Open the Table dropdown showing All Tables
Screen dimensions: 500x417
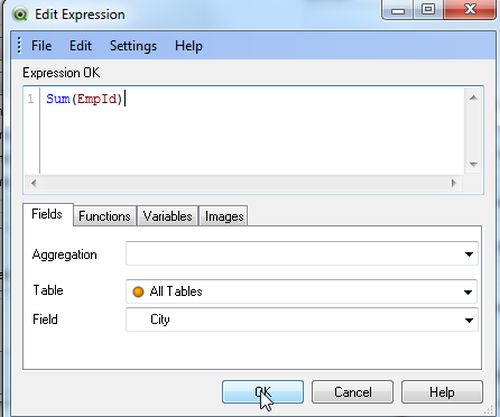302,291
